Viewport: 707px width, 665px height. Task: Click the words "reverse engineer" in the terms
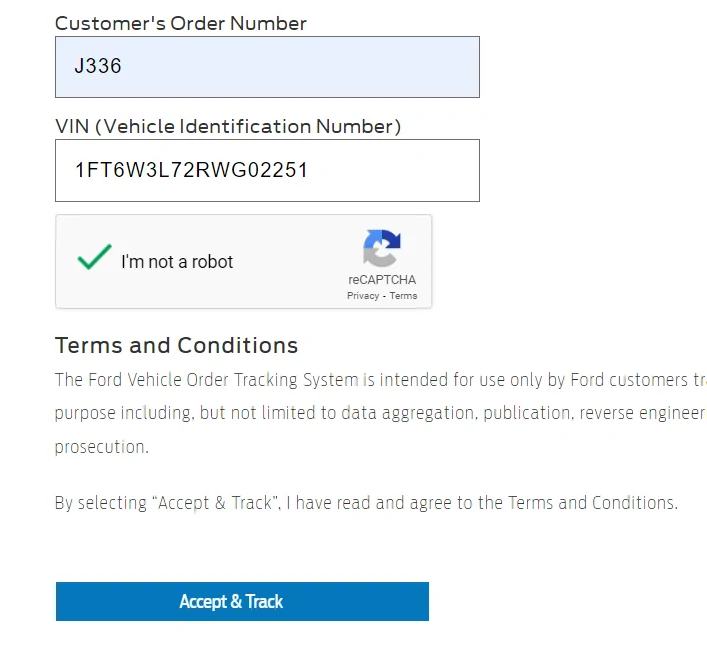(642, 413)
